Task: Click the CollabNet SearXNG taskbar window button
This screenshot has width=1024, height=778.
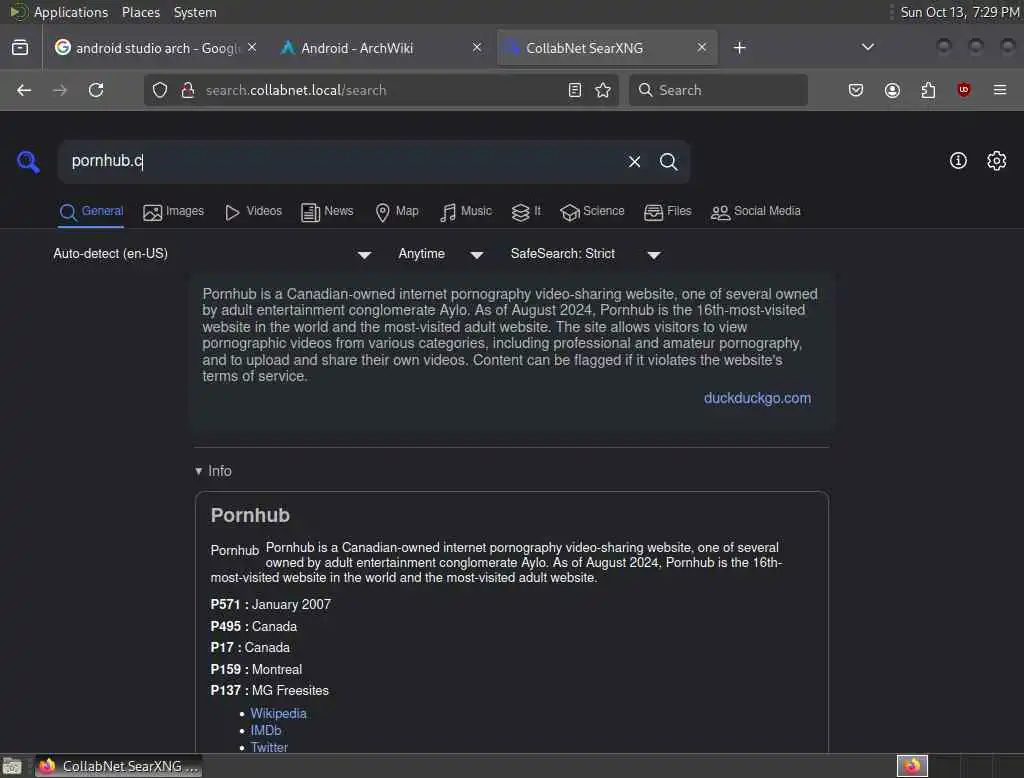Action: 118,766
